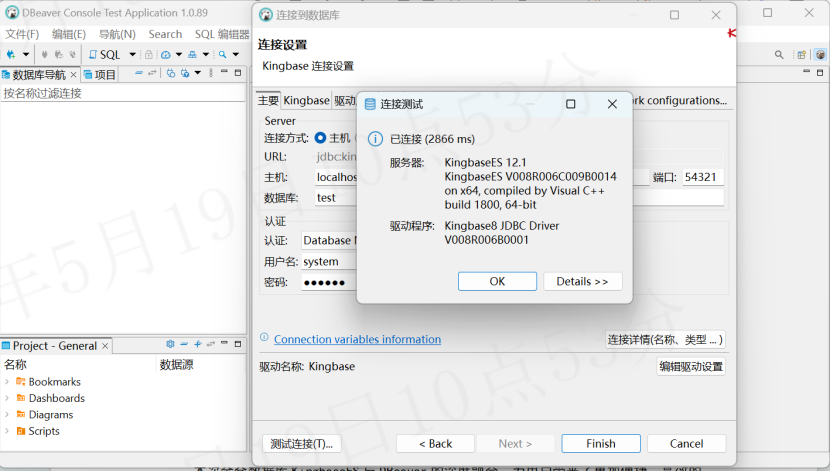Expand the Scripts tree node
Screen dimensions: 831x472
pos(7,431)
